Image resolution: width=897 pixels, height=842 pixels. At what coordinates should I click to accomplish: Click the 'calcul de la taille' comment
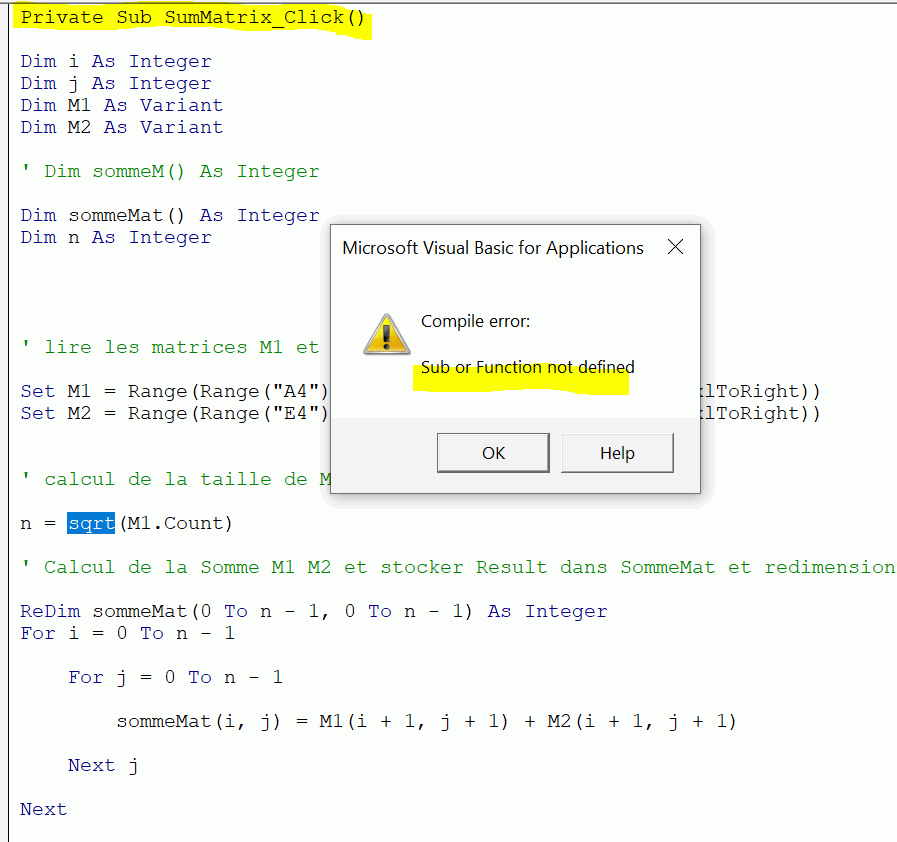pyautogui.click(x=176, y=479)
